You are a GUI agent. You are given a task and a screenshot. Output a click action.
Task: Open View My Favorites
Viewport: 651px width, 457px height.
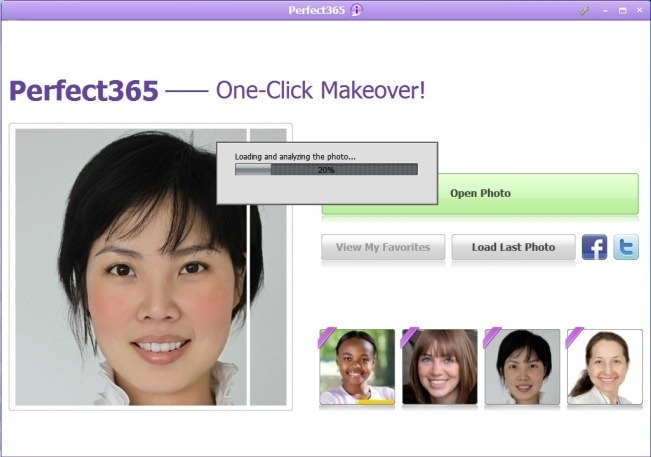coord(383,247)
